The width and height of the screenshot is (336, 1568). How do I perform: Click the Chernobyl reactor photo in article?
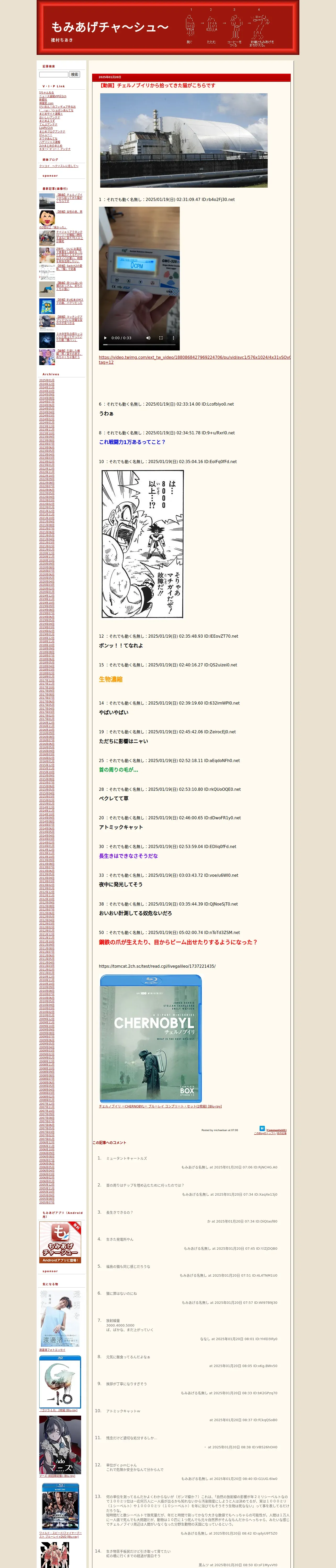pos(183,140)
